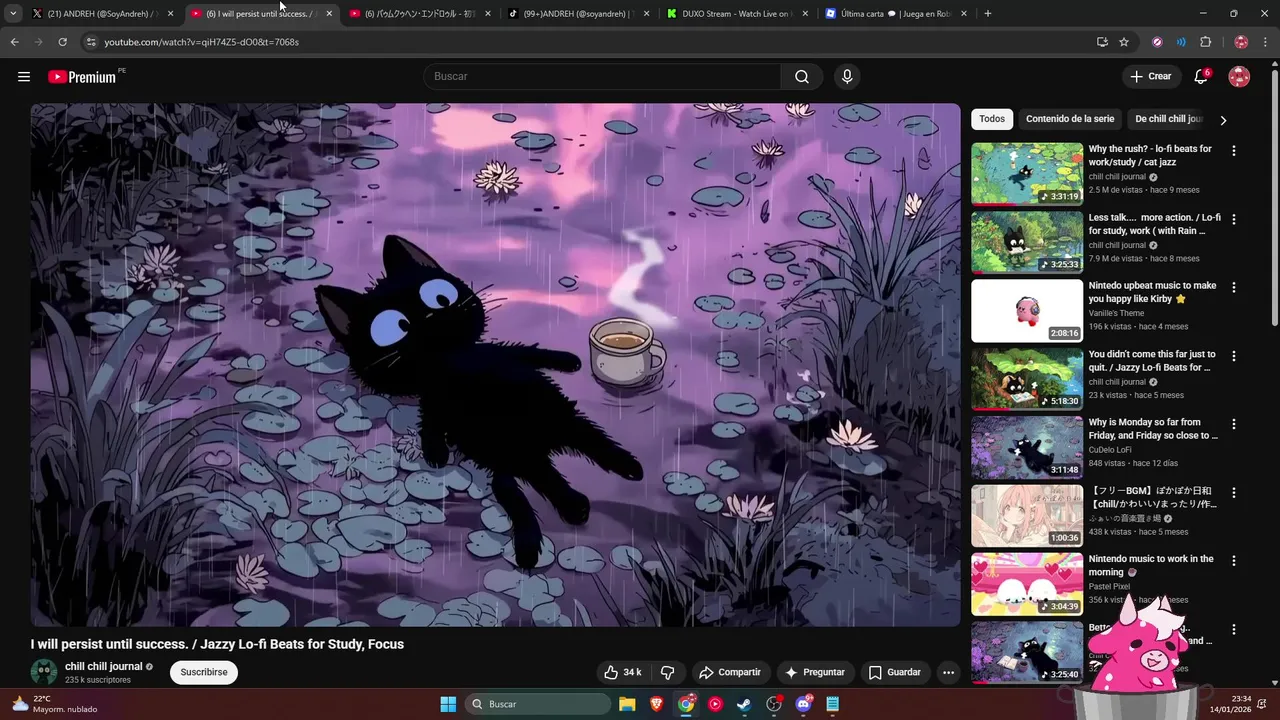Open options for 'Nintendo music to work' video
Screen dimensions: 1280x720
(x=1233, y=561)
